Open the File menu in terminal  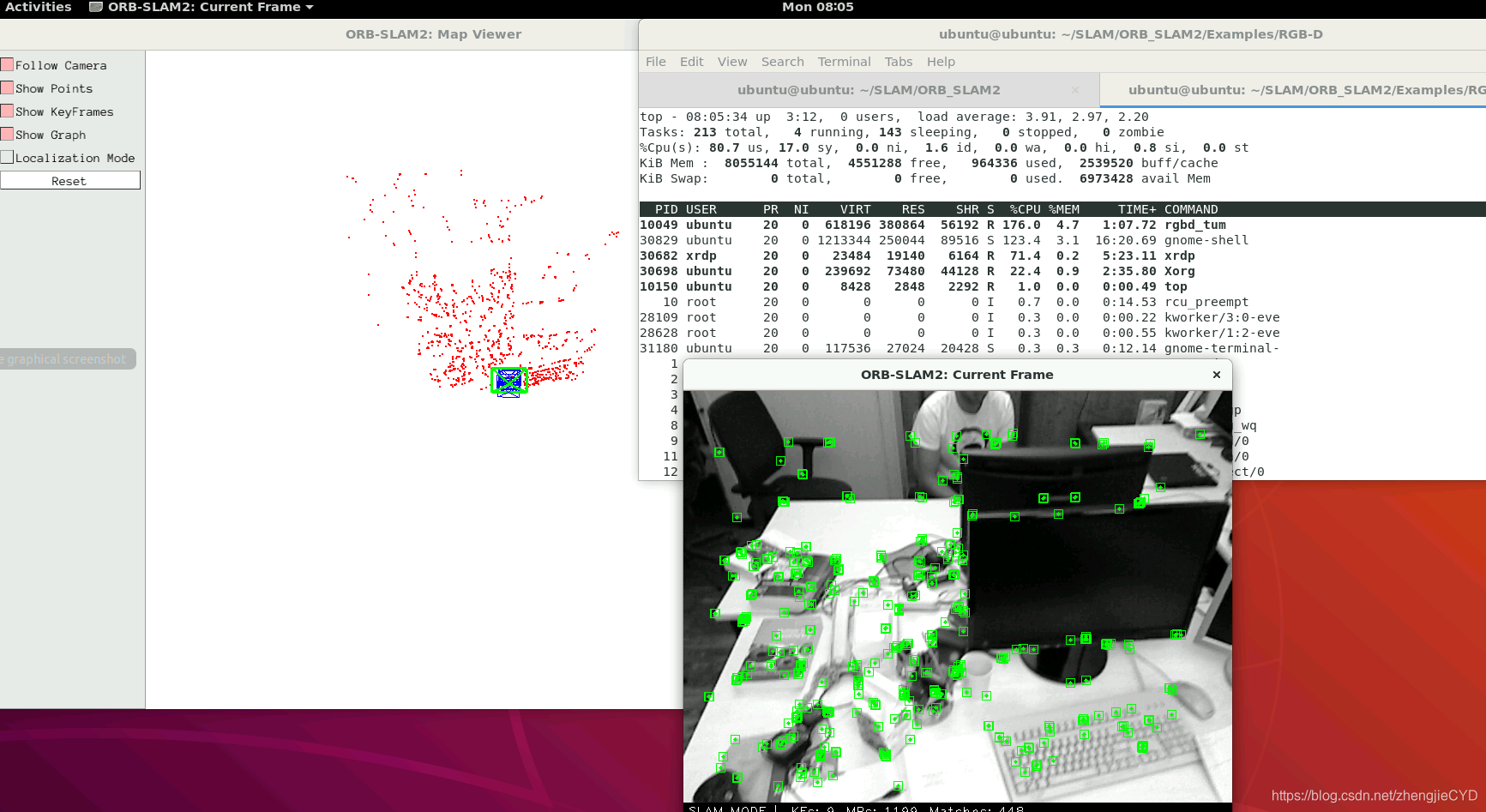(x=656, y=62)
